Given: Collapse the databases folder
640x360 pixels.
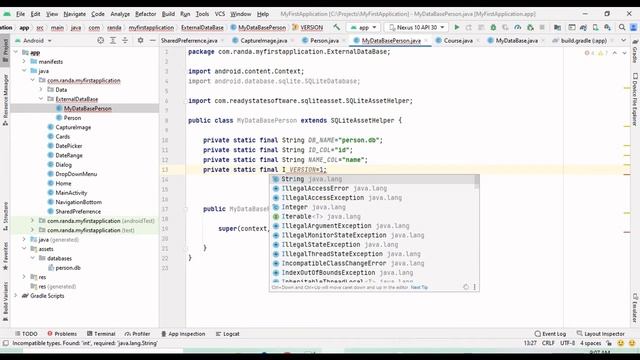Looking at the screenshot, I should (x=33, y=258).
